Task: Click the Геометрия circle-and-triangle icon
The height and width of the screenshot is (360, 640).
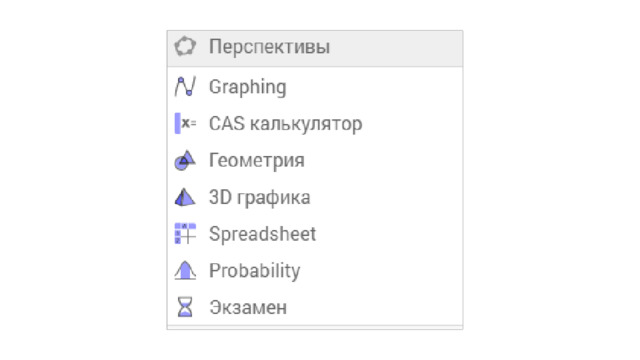Action: pyautogui.click(x=185, y=160)
